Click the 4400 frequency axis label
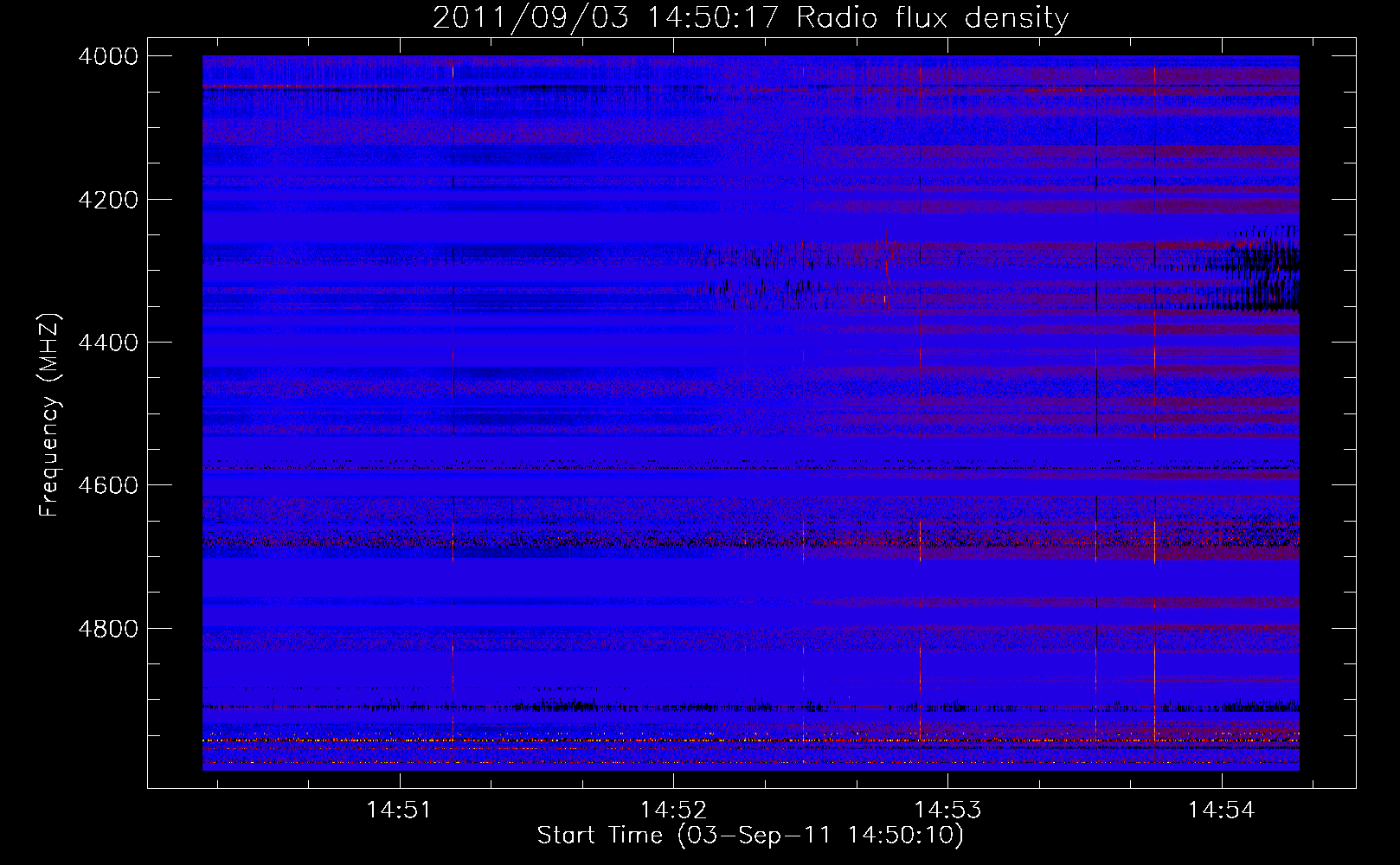 pos(107,343)
